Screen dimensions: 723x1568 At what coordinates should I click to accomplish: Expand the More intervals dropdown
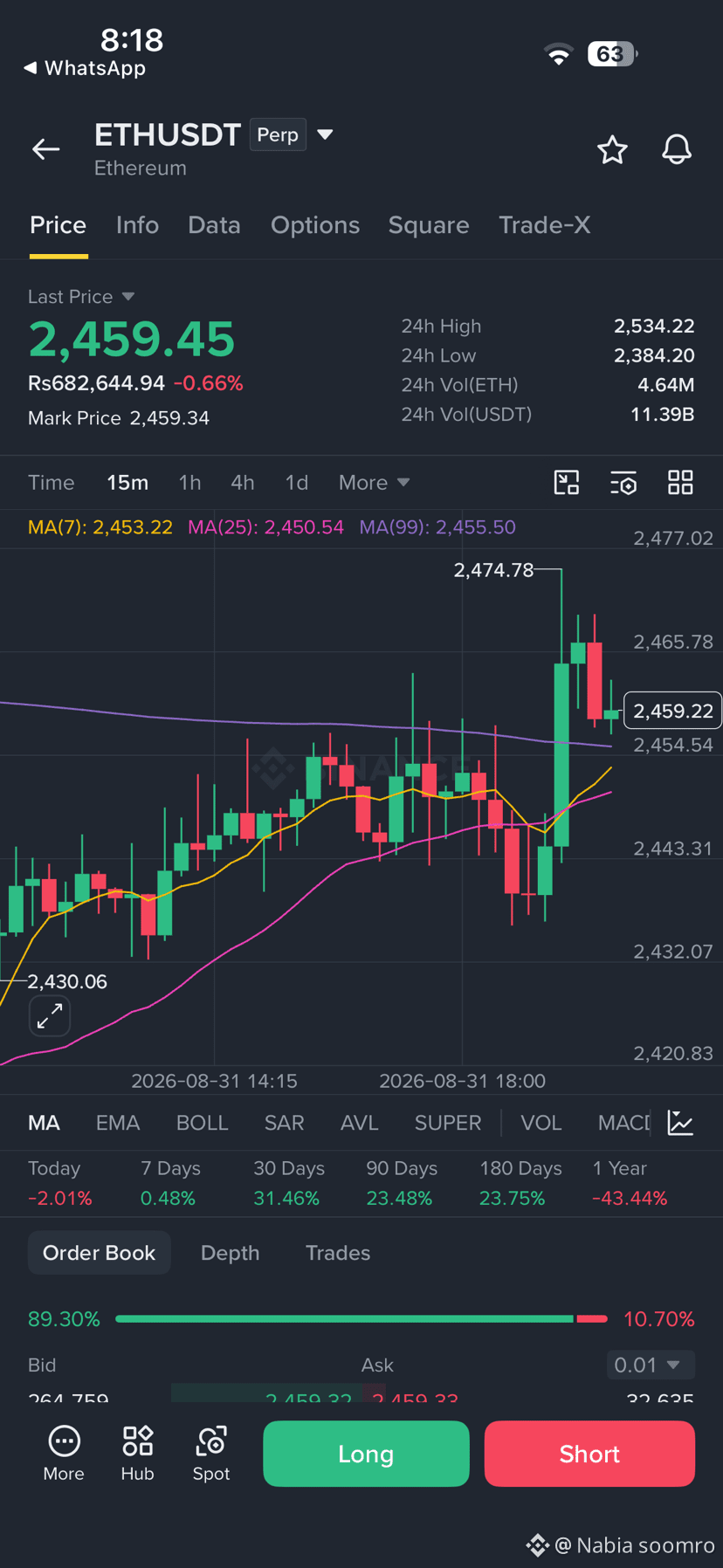click(x=374, y=483)
